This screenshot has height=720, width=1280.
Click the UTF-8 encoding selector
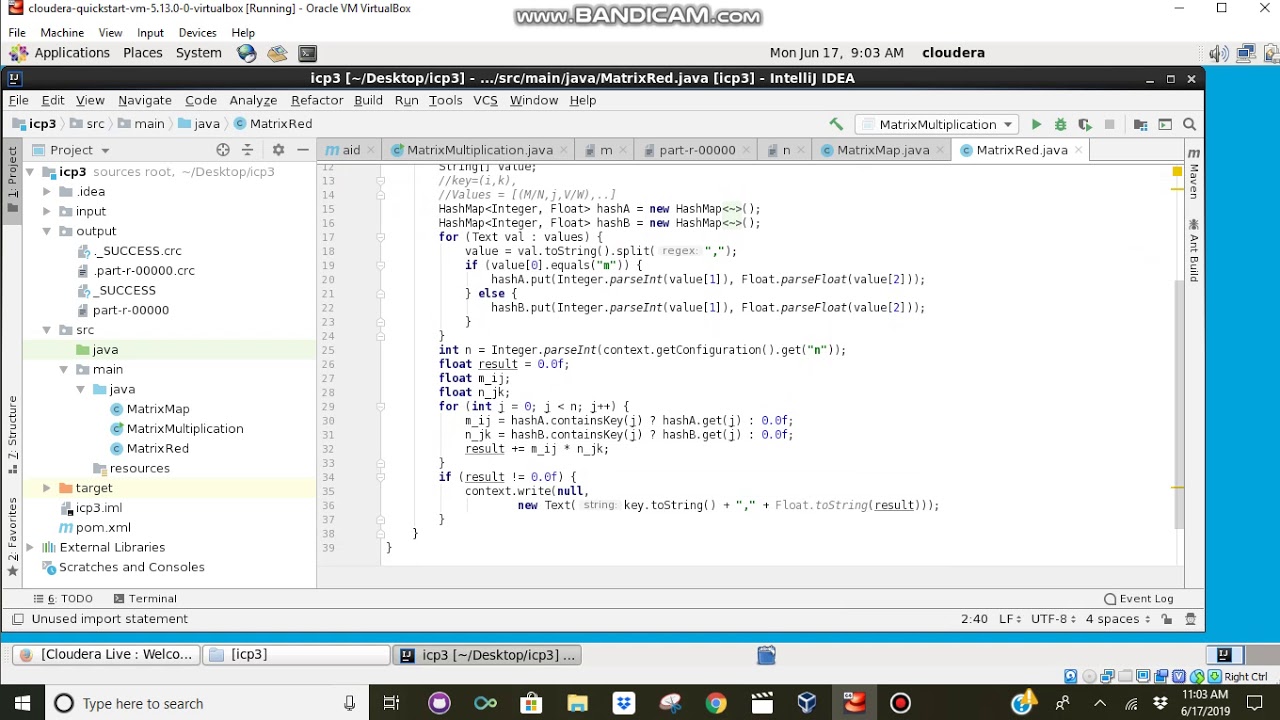[x=1054, y=619]
